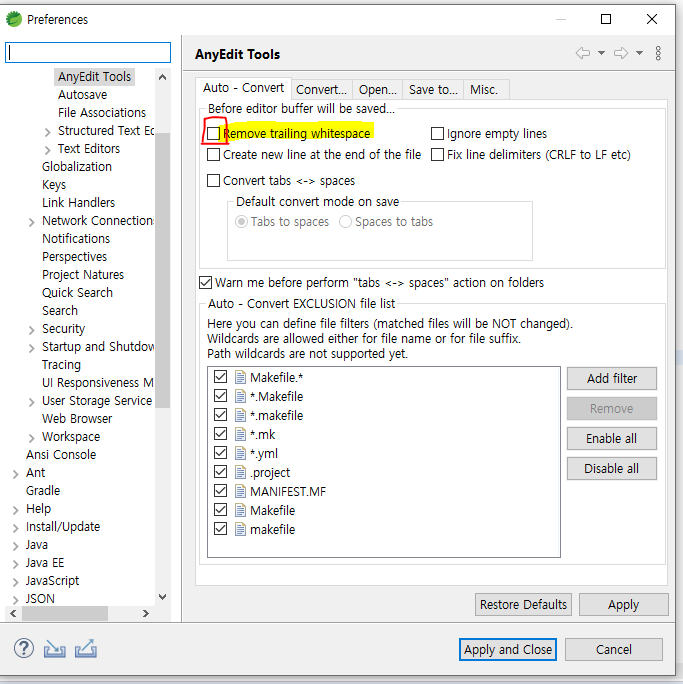Check Fix line delimiters option
This screenshot has width=683, height=684.
coord(437,154)
